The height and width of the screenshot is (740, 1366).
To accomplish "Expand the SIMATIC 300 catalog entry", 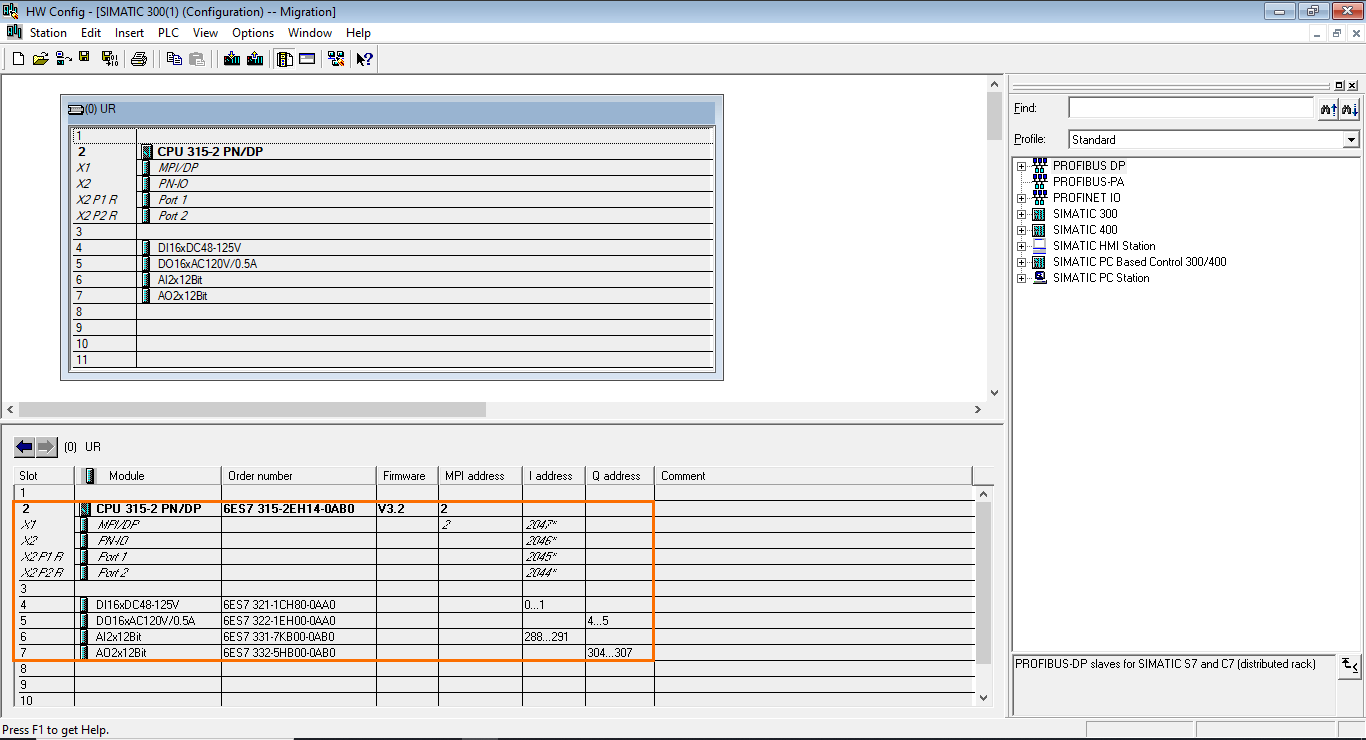I will coord(1021,213).
